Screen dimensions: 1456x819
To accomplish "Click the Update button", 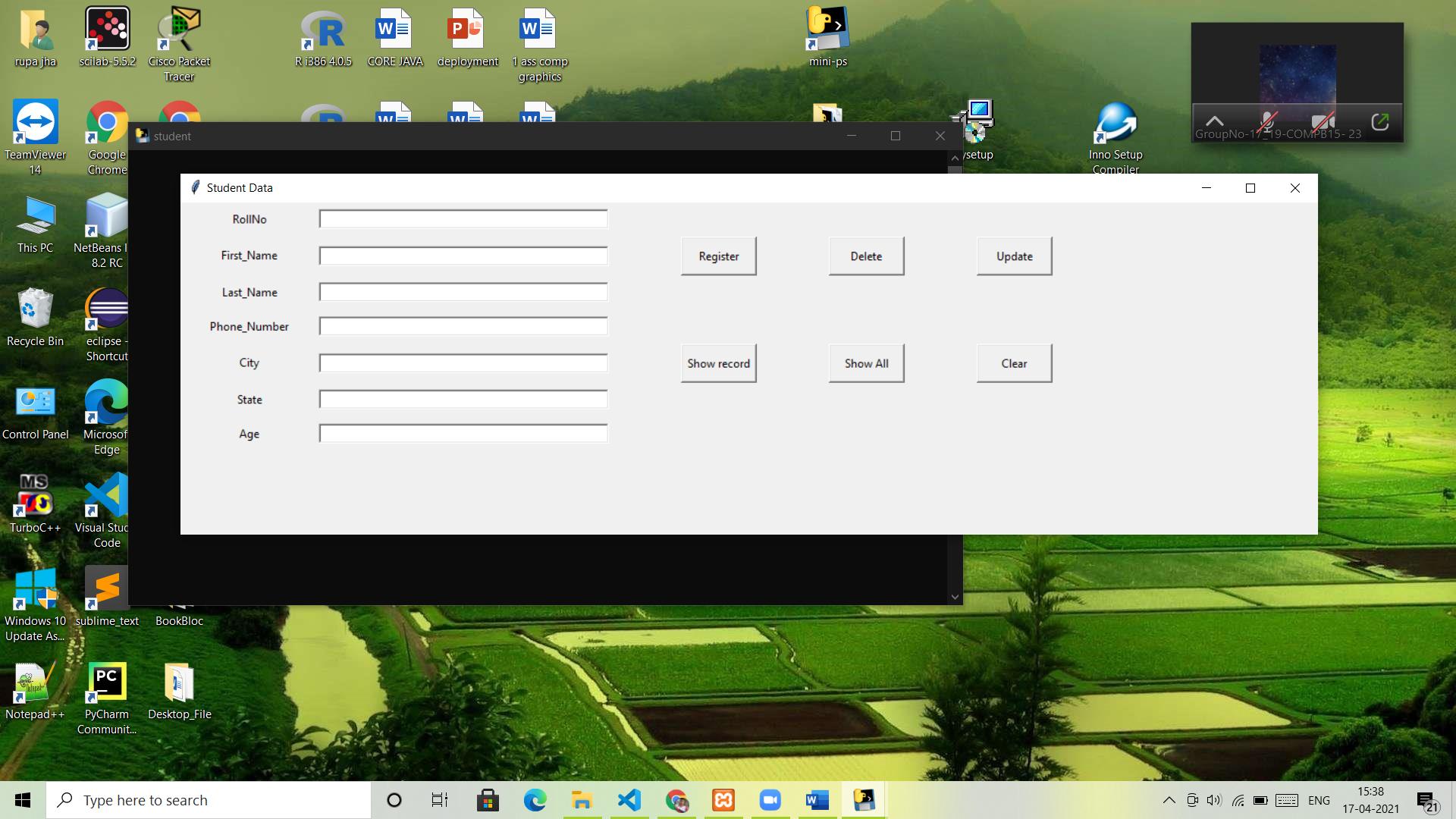I will pyautogui.click(x=1014, y=256).
